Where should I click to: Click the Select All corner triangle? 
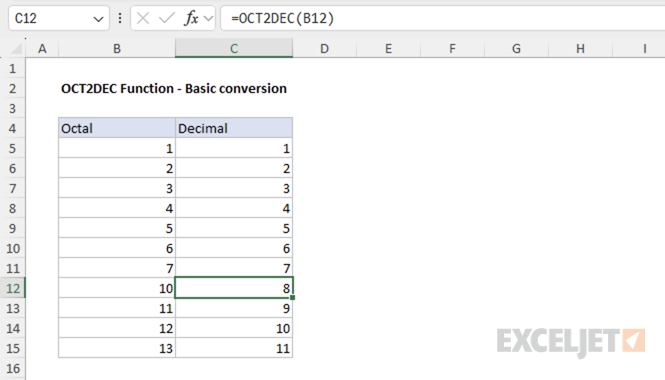point(16,49)
